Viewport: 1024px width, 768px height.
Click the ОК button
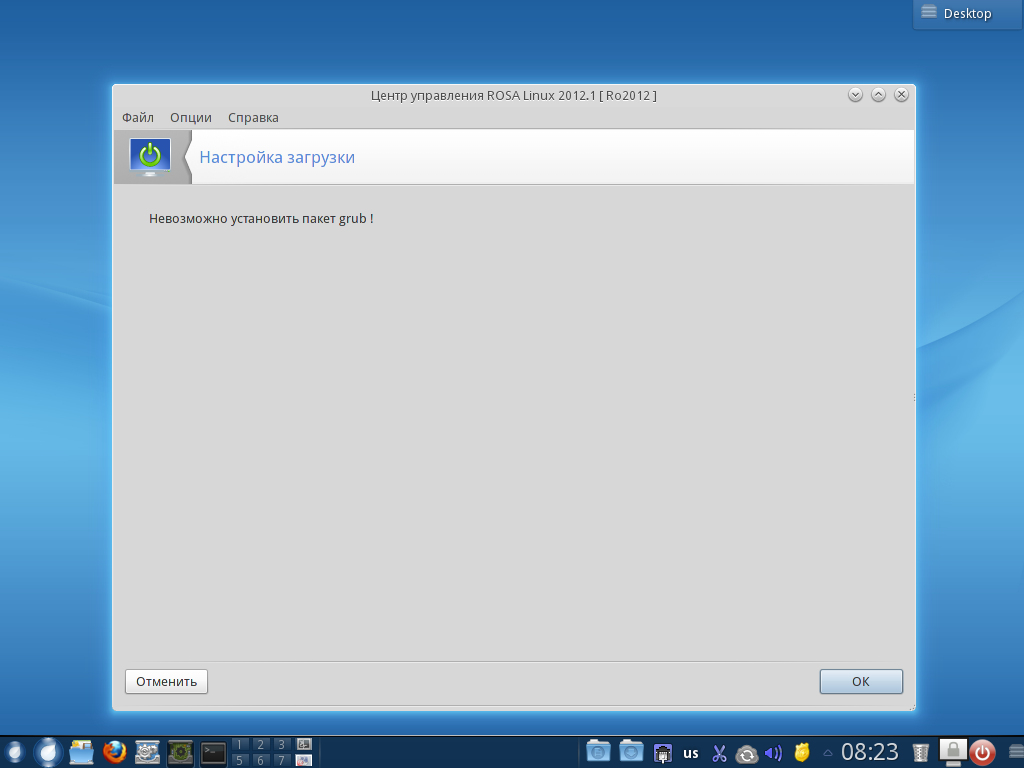coord(861,681)
